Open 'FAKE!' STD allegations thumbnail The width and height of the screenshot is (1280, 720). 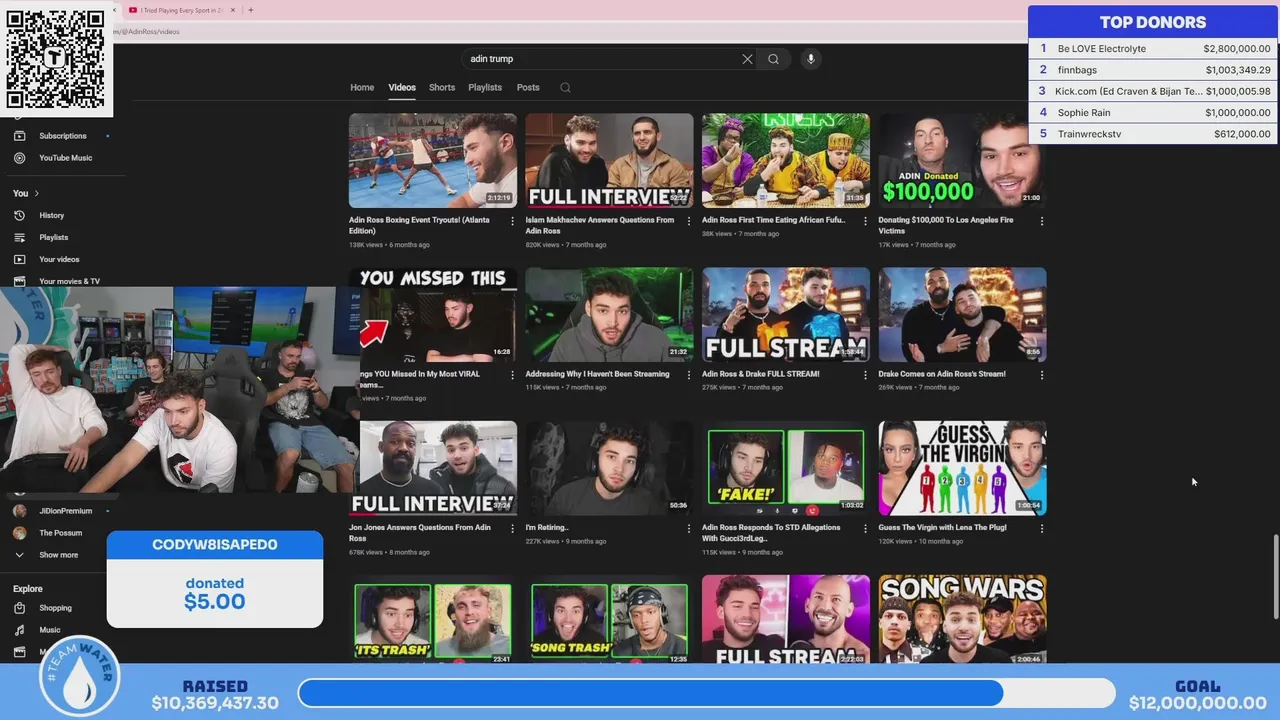(x=786, y=468)
